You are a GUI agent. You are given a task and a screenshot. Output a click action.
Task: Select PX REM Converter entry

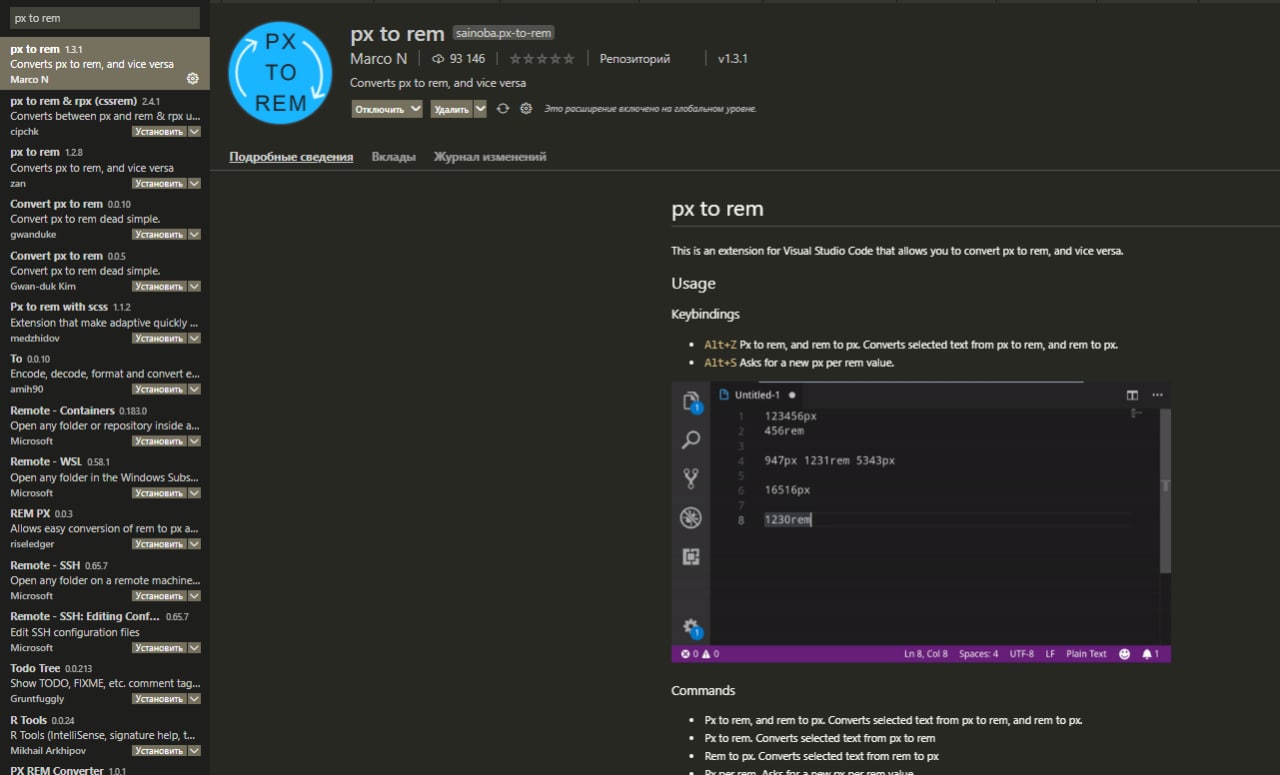[105, 769]
